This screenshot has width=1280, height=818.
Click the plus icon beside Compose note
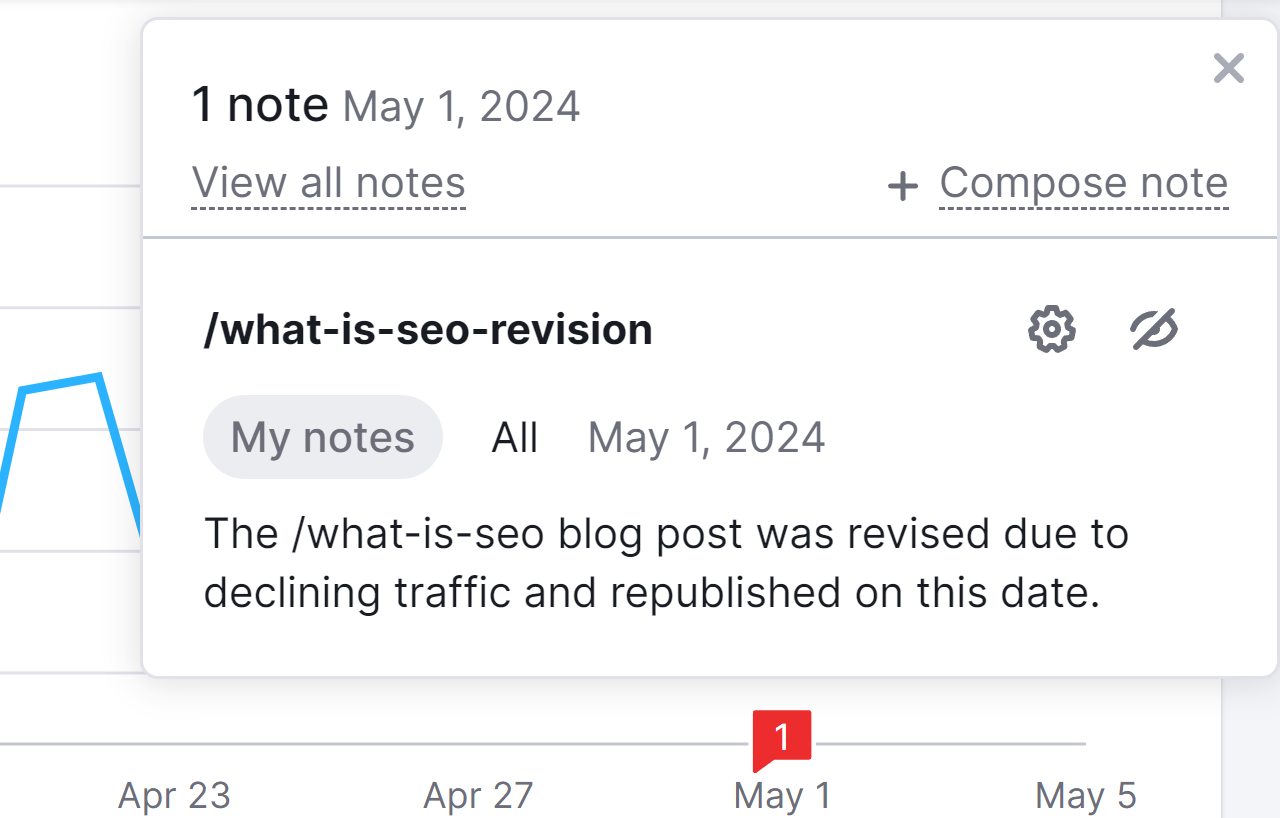click(903, 185)
